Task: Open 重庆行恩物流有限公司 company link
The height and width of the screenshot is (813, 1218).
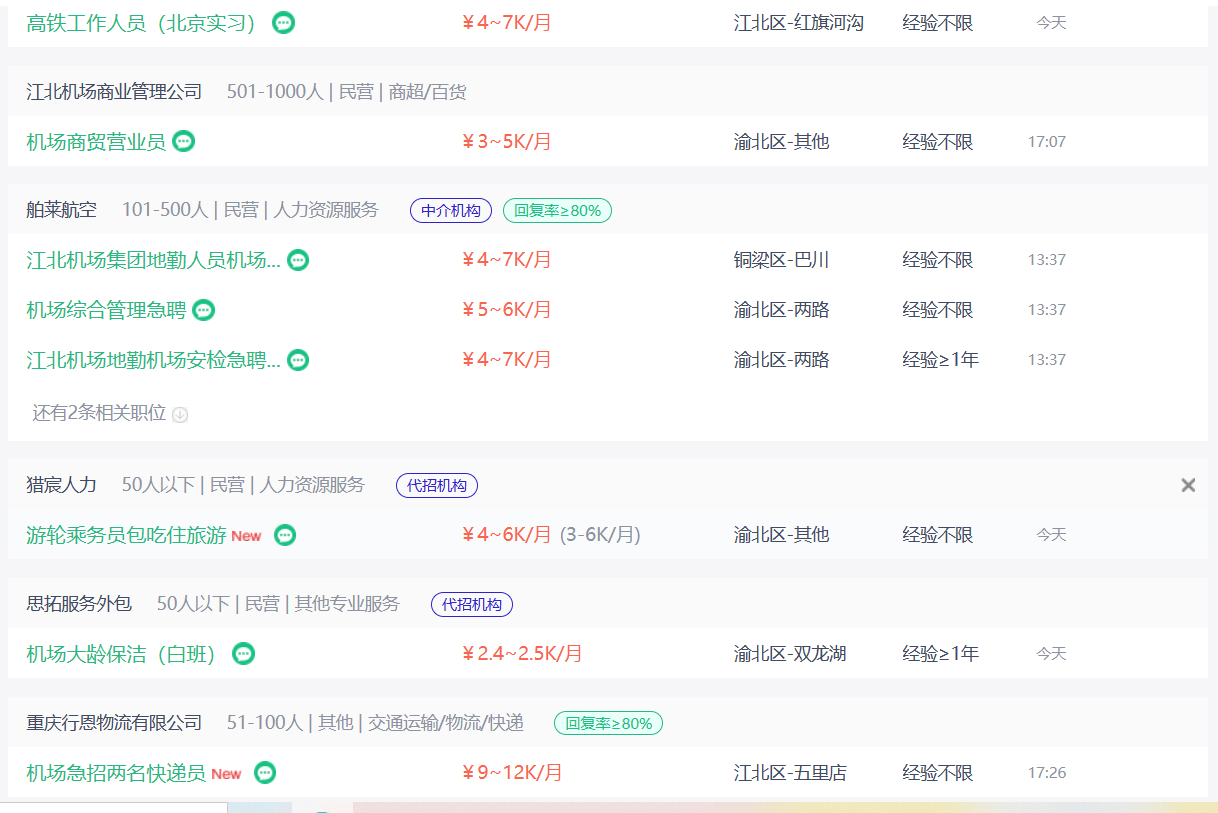Action: (114, 722)
